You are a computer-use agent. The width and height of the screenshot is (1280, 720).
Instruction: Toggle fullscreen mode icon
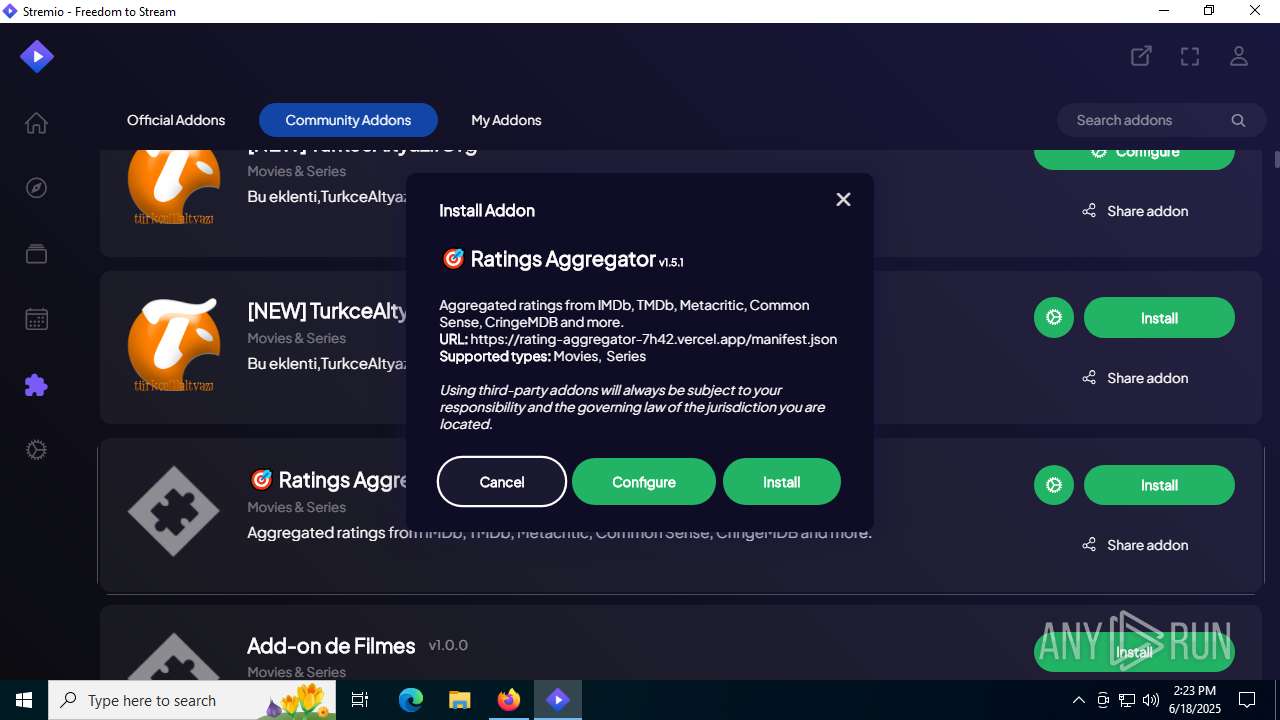(x=1190, y=56)
